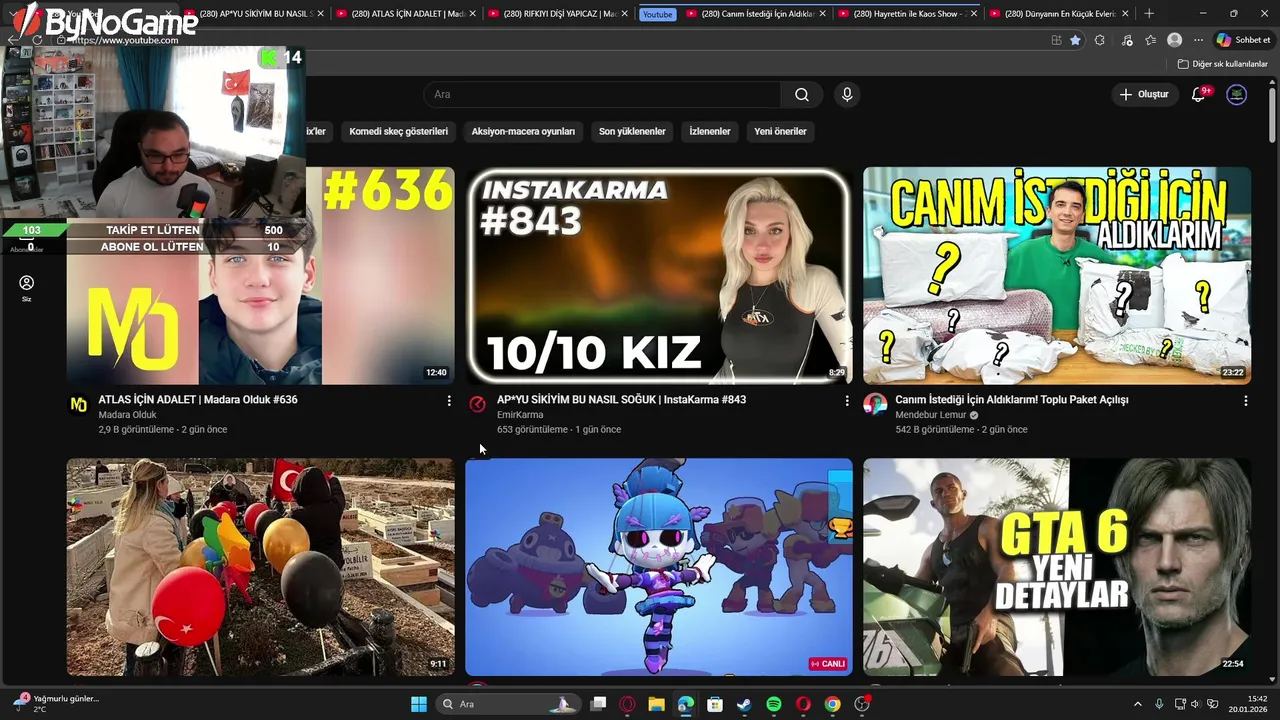Image resolution: width=1280 pixels, height=720 pixels.
Task: Open the Windows Start menu
Action: click(x=419, y=704)
